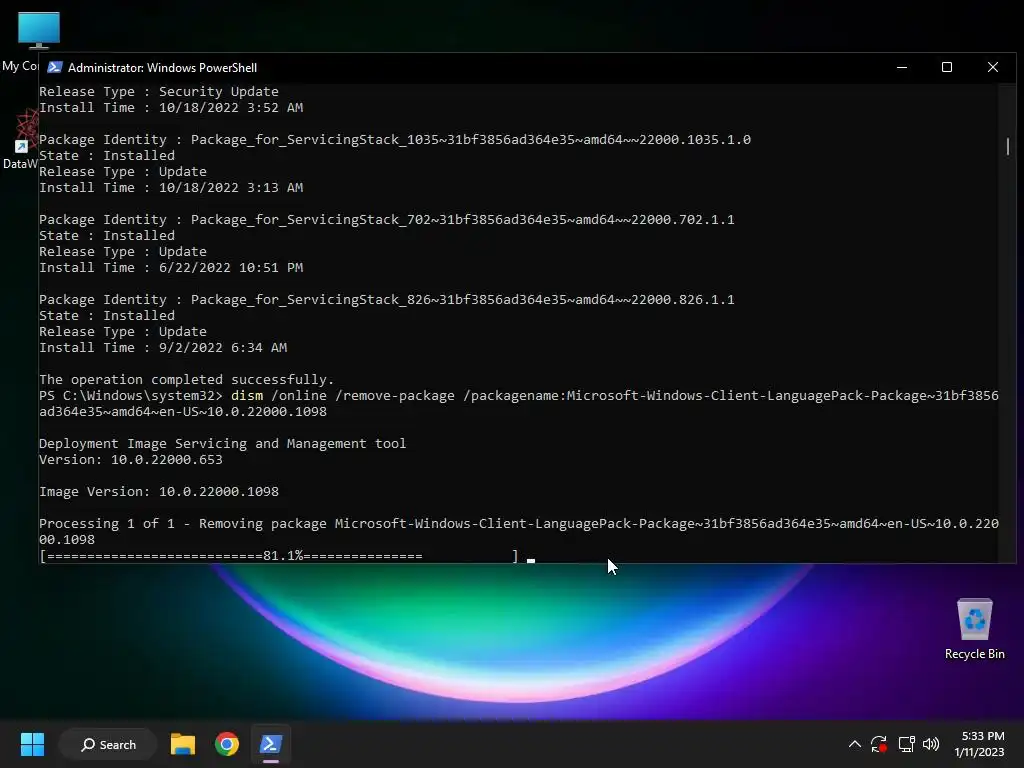1024x768 pixels.
Task: Select the Recycle Bin desktop icon
Action: 974,629
